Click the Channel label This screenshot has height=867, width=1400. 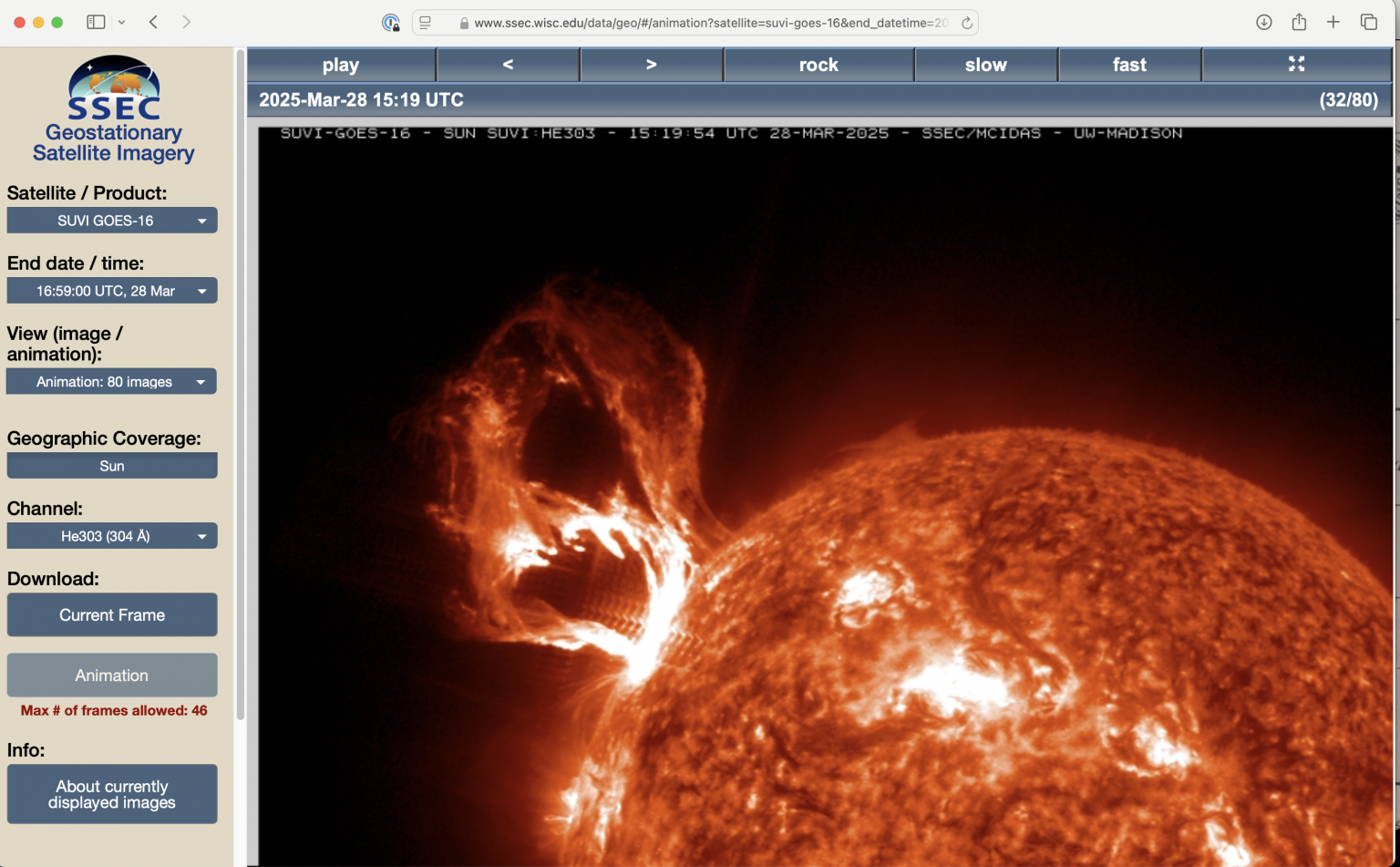[x=45, y=509]
